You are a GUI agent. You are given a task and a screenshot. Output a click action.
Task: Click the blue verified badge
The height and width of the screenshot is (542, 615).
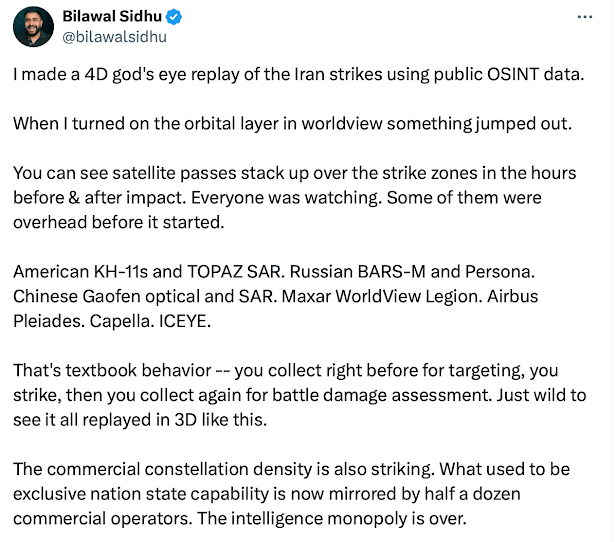pyautogui.click(x=173, y=18)
